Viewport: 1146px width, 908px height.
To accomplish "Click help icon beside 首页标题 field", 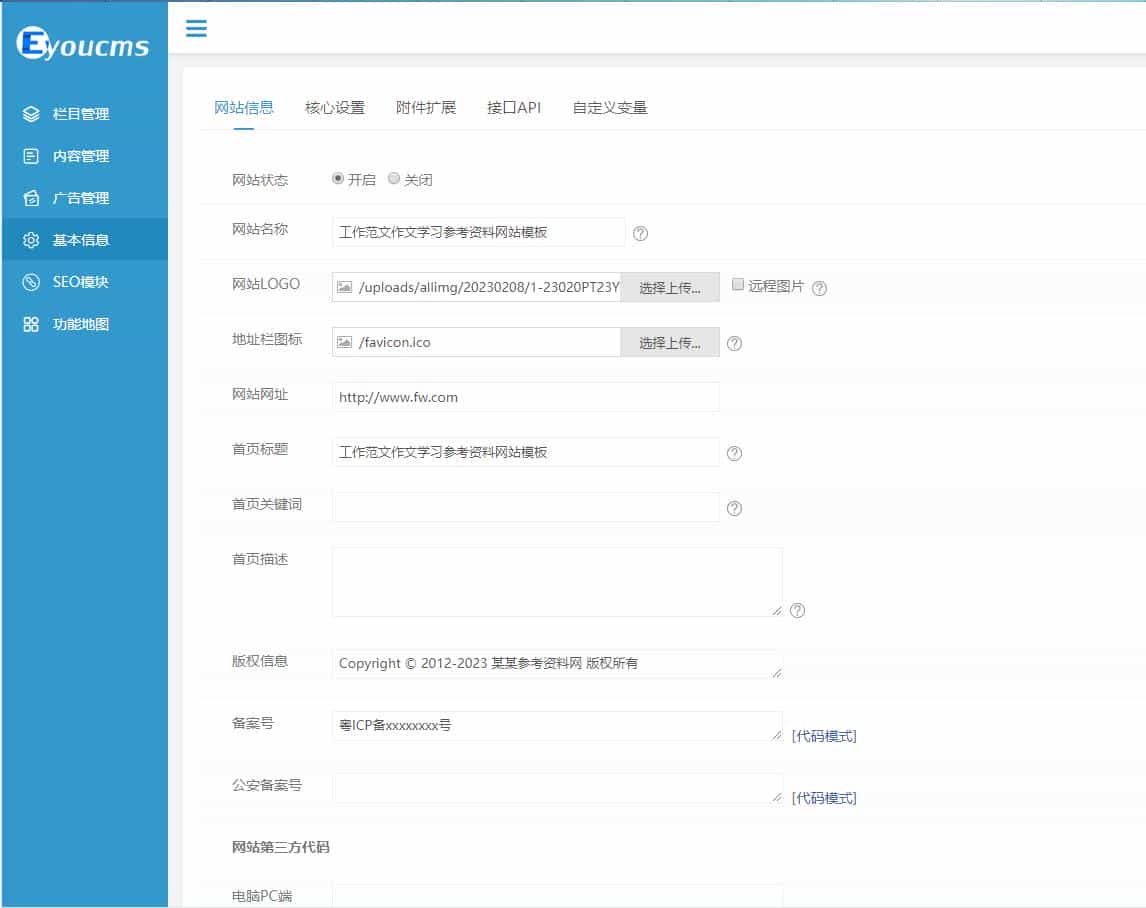I will point(735,453).
